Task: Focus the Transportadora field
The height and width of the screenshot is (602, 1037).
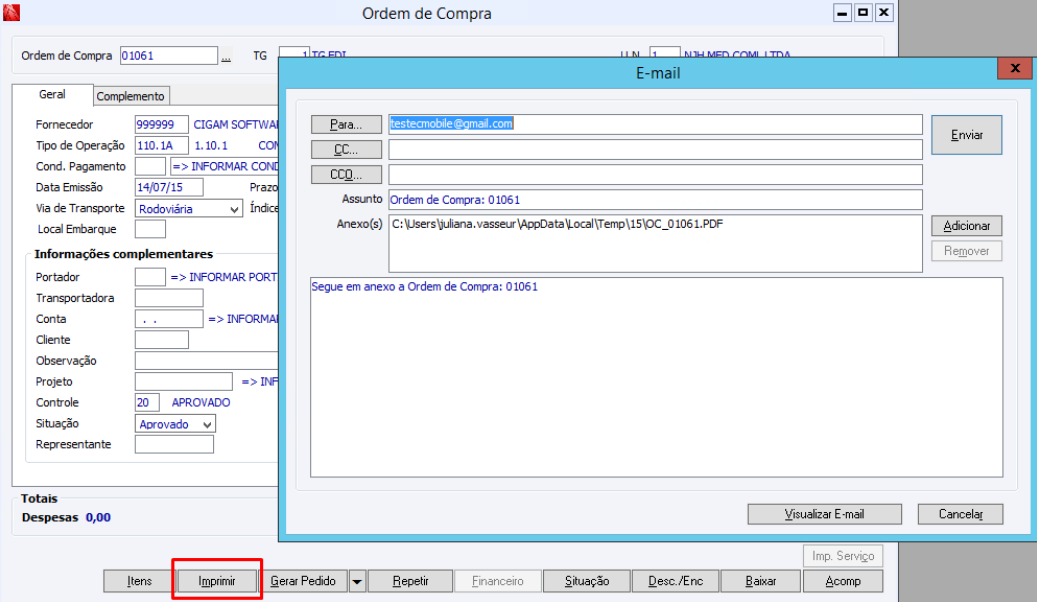Action: click(x=169, y=298)
